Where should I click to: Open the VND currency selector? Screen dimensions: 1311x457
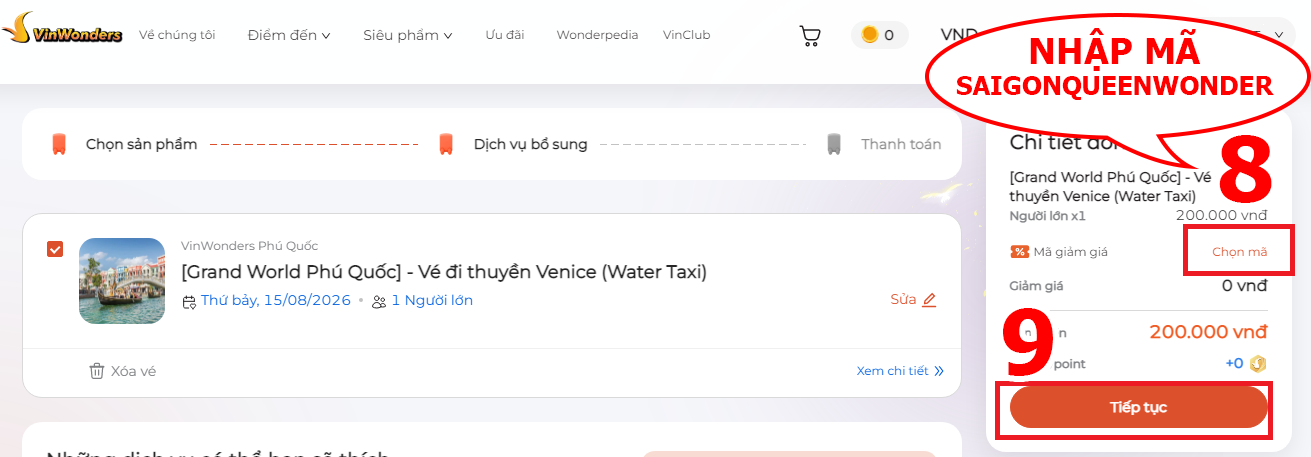(x=959, y=34)
